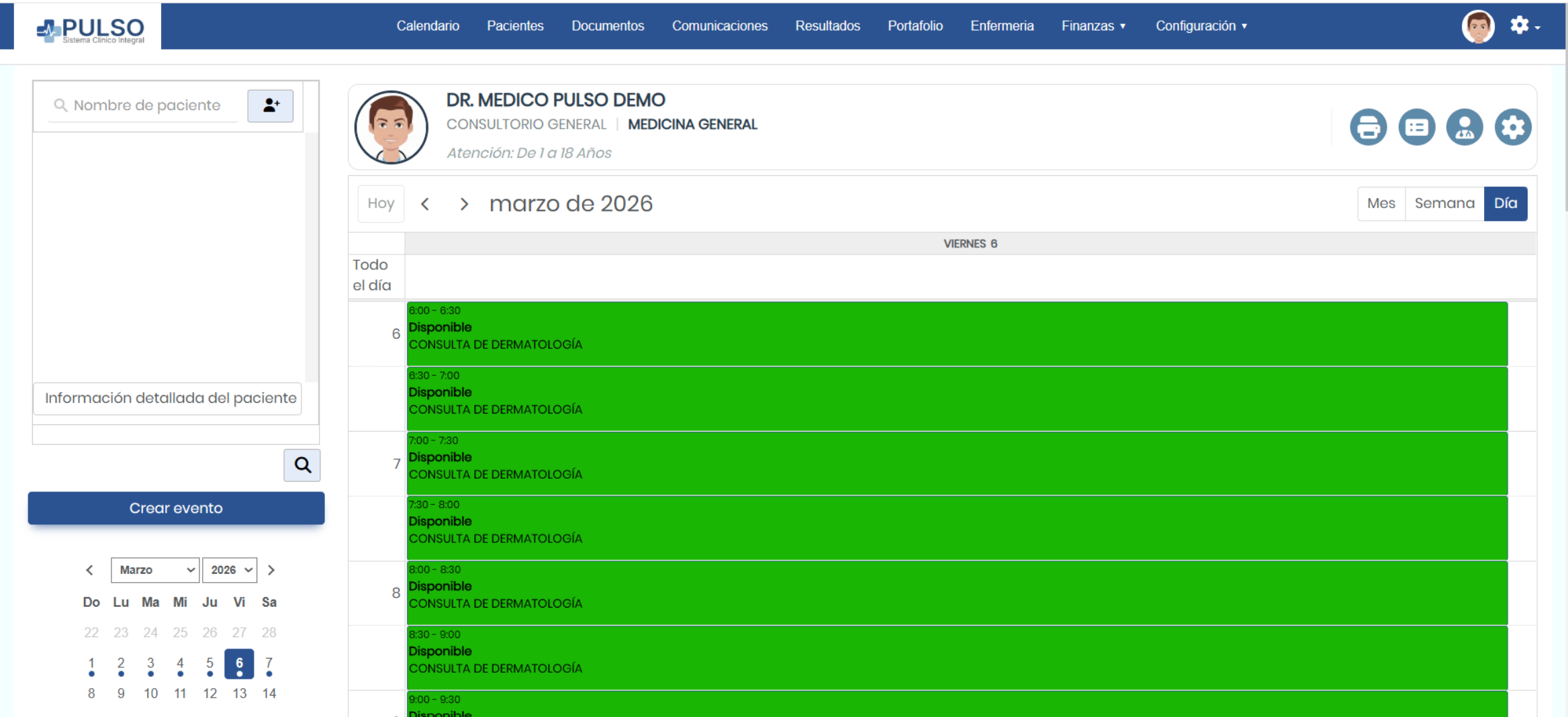The image size is (1568, 717).
Task: Open agenda settings gear in doctor header
Action: (1512, 127)
